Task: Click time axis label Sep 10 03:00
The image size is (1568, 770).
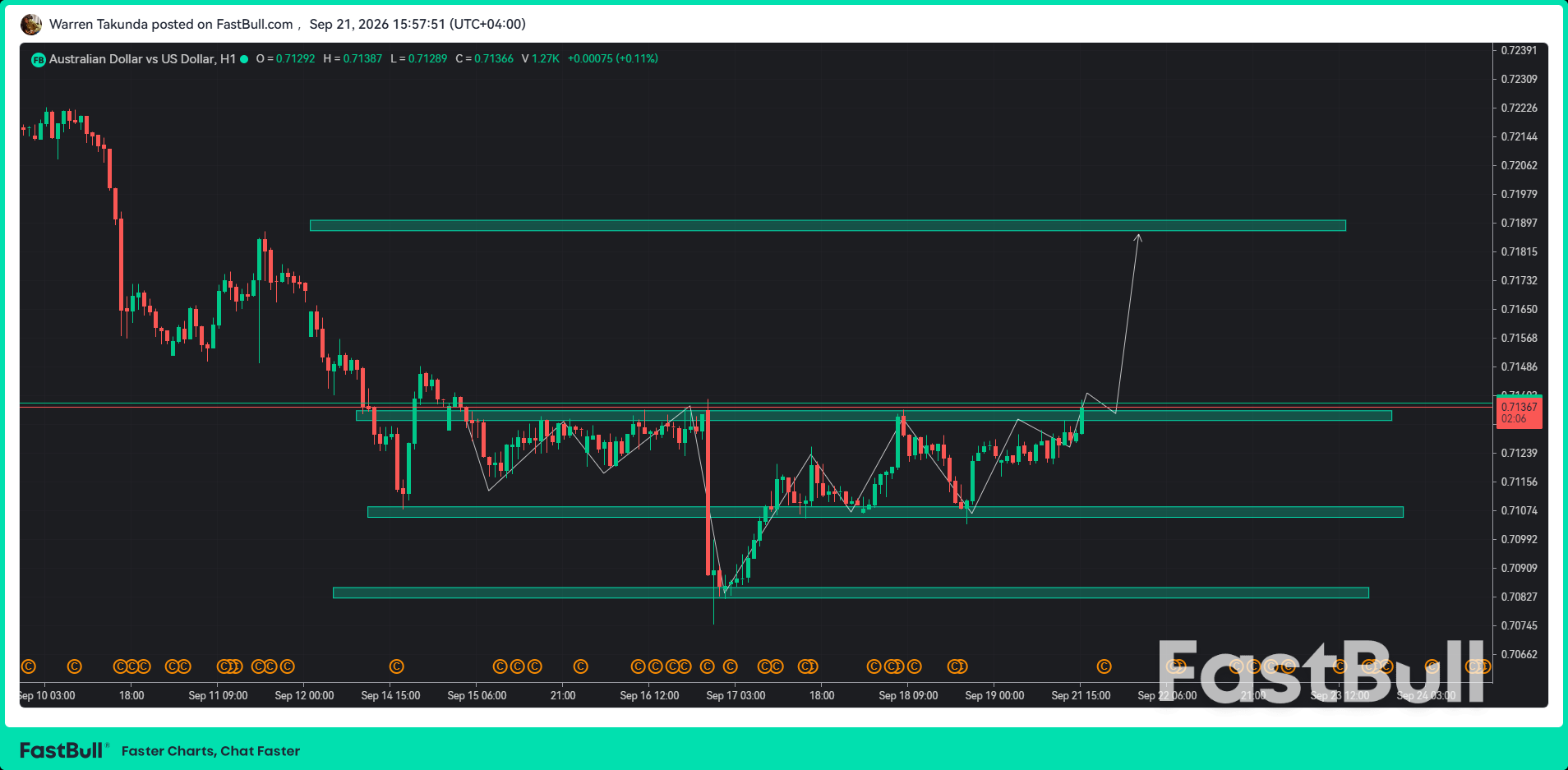Action: tap(48, 696)
